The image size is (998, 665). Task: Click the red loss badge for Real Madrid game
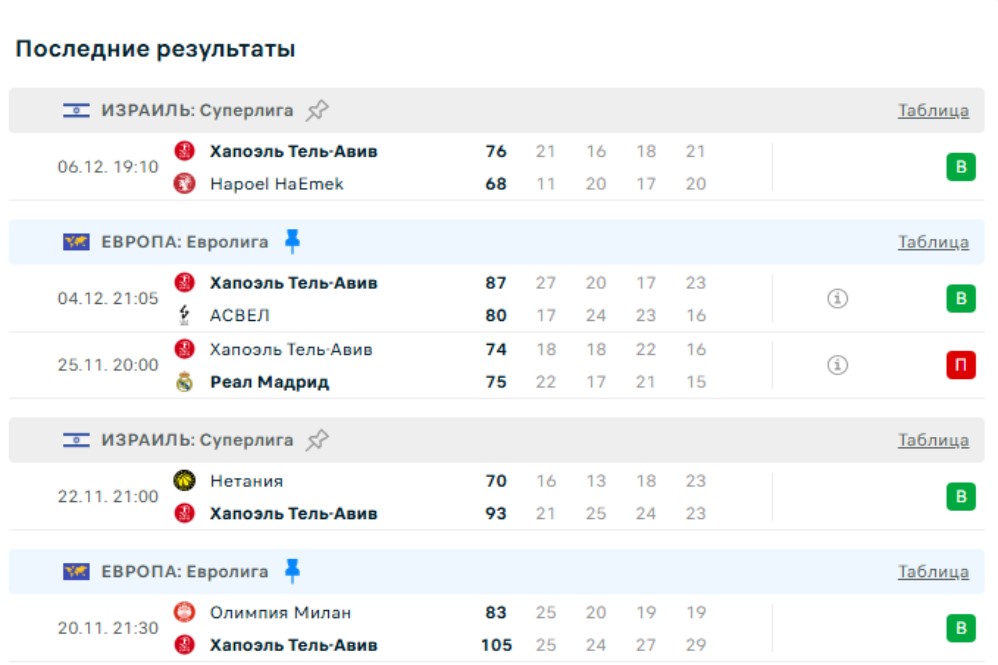[960, 366]
